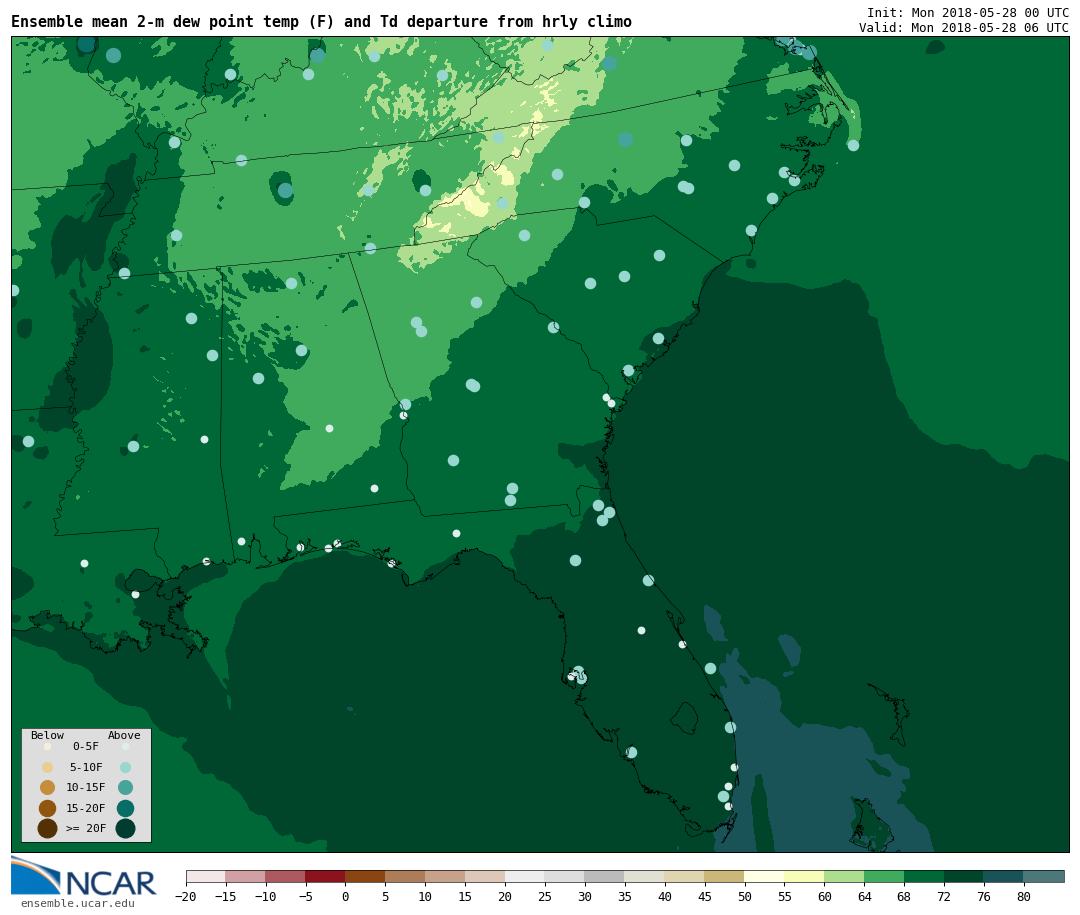Pick the medium green colorbar swatch between 64 and 68
Image resolution: width=1080 pixels, height=915 pixels.
click(884, 876)
